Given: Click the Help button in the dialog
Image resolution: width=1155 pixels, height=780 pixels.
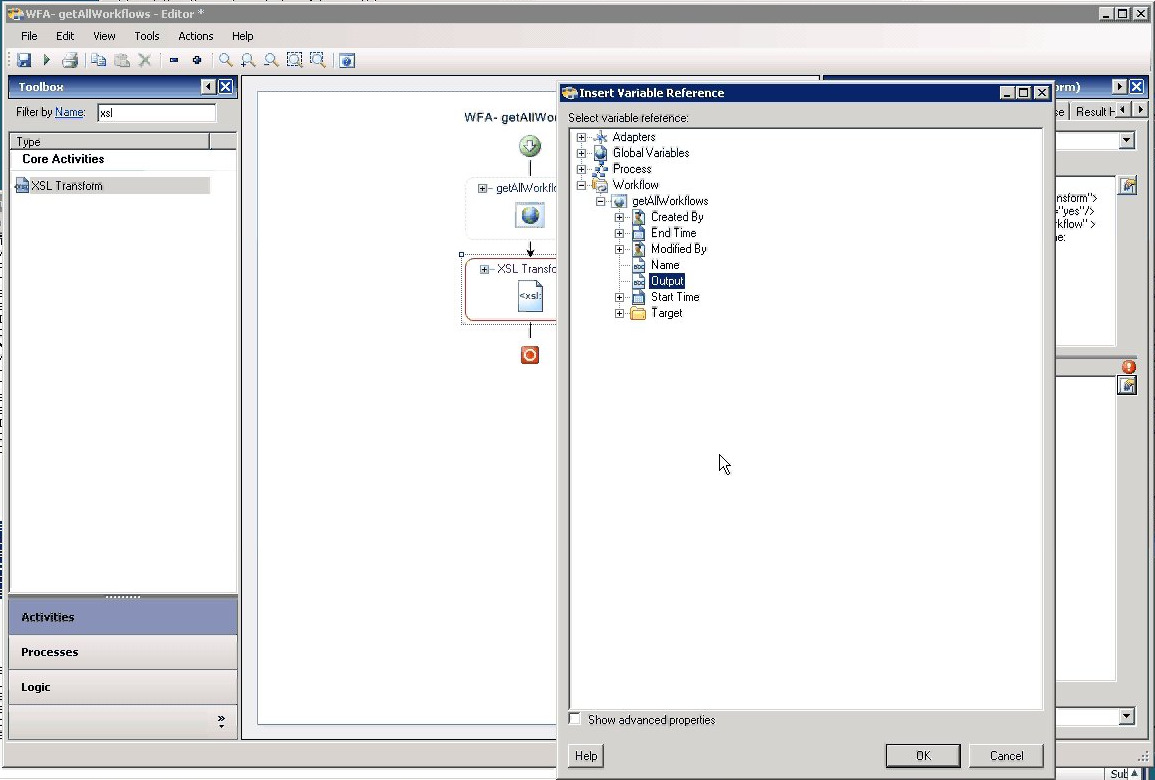Looking at the screenshot, I should click(586, 756).
